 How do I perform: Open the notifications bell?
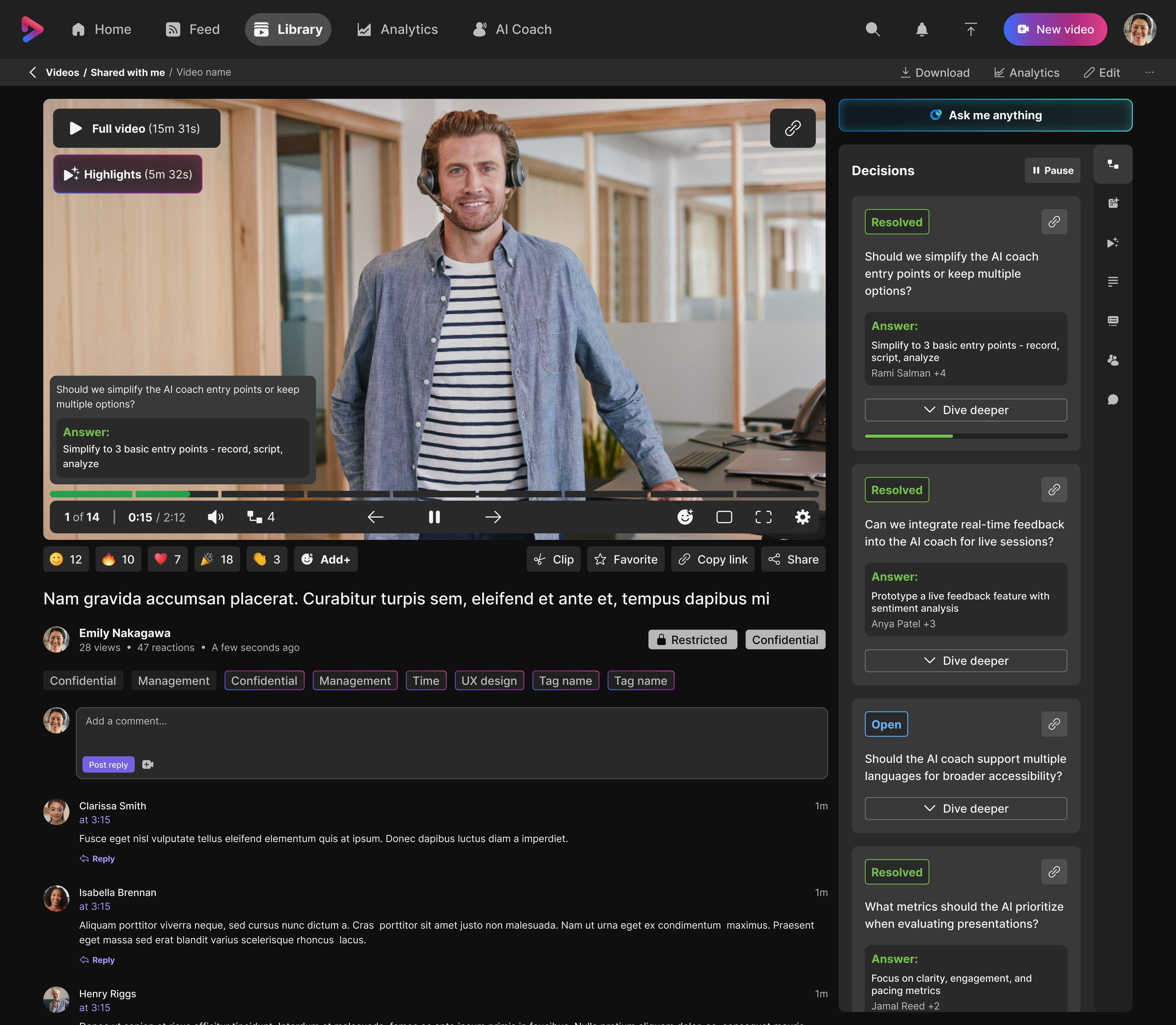pyautogui.click(x=921, y=29)
